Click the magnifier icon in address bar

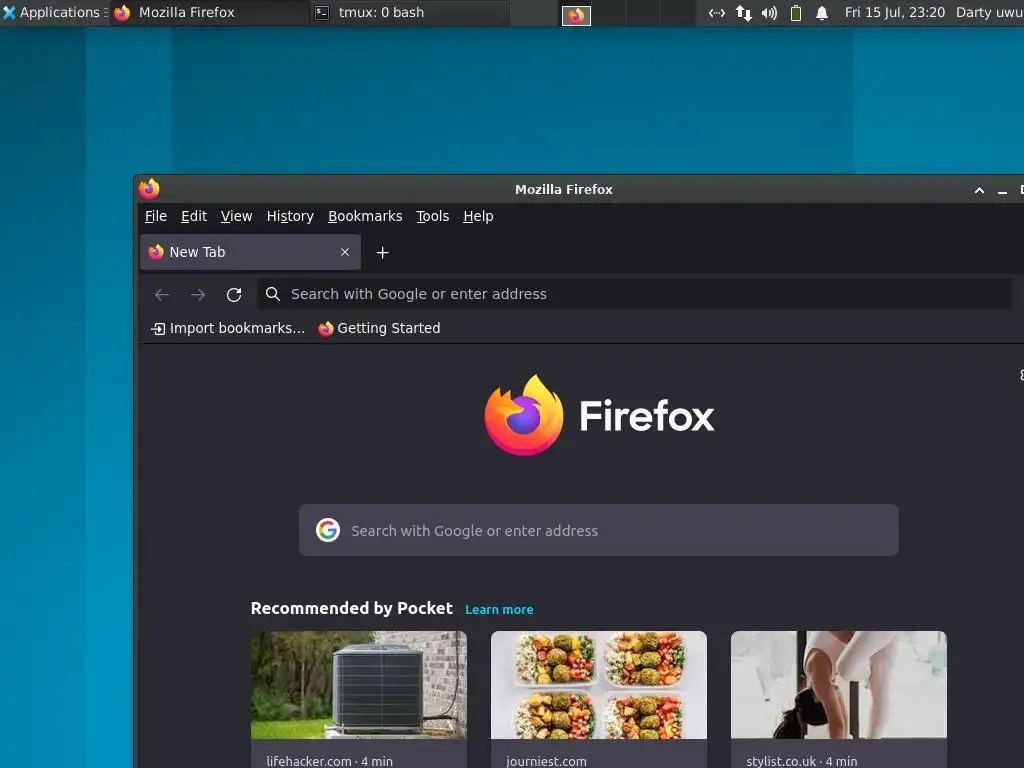(273, 294)
